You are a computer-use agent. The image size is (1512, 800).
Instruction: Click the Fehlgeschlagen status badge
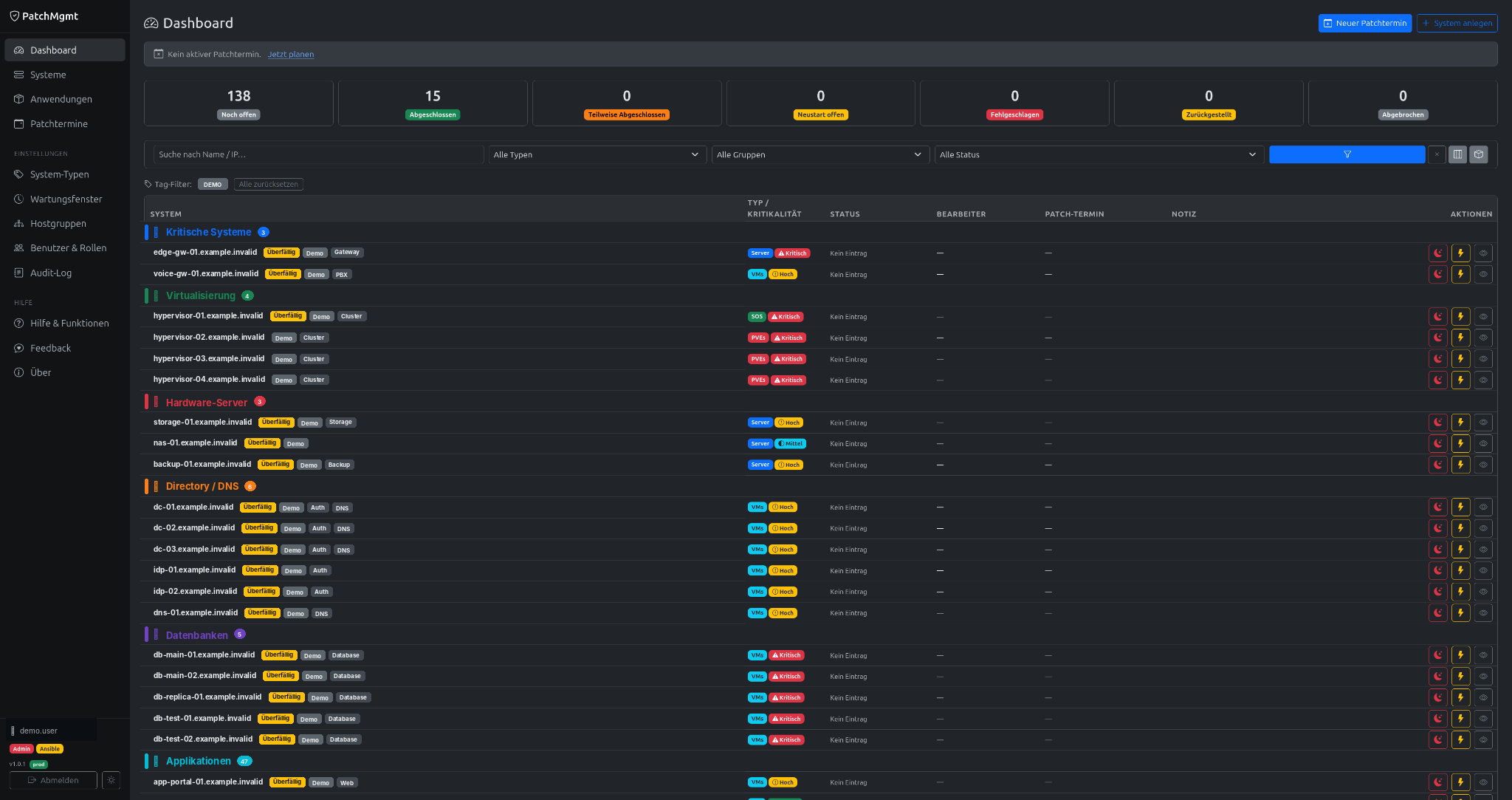tap(1014, 114)
